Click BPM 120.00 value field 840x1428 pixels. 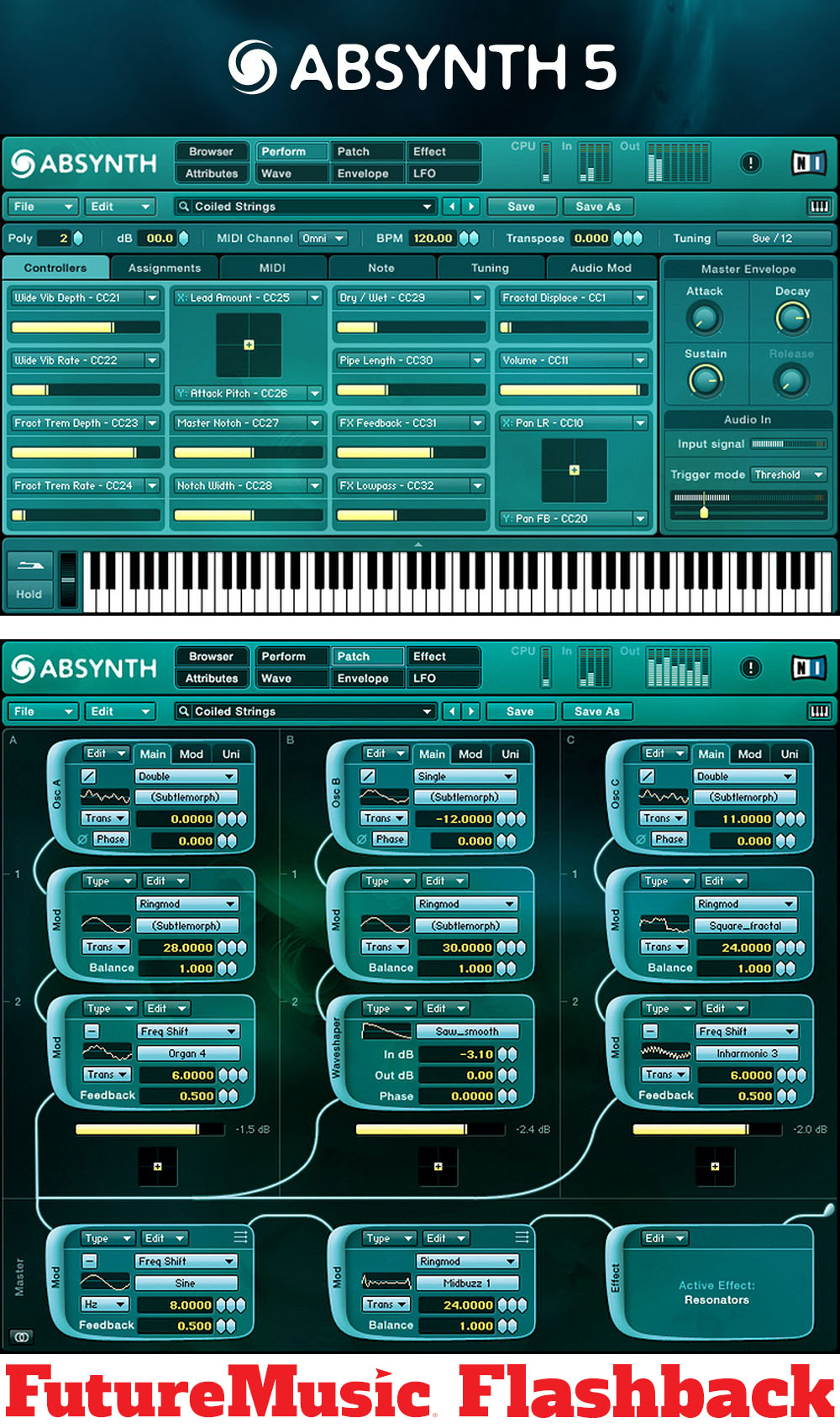[433, 239]
